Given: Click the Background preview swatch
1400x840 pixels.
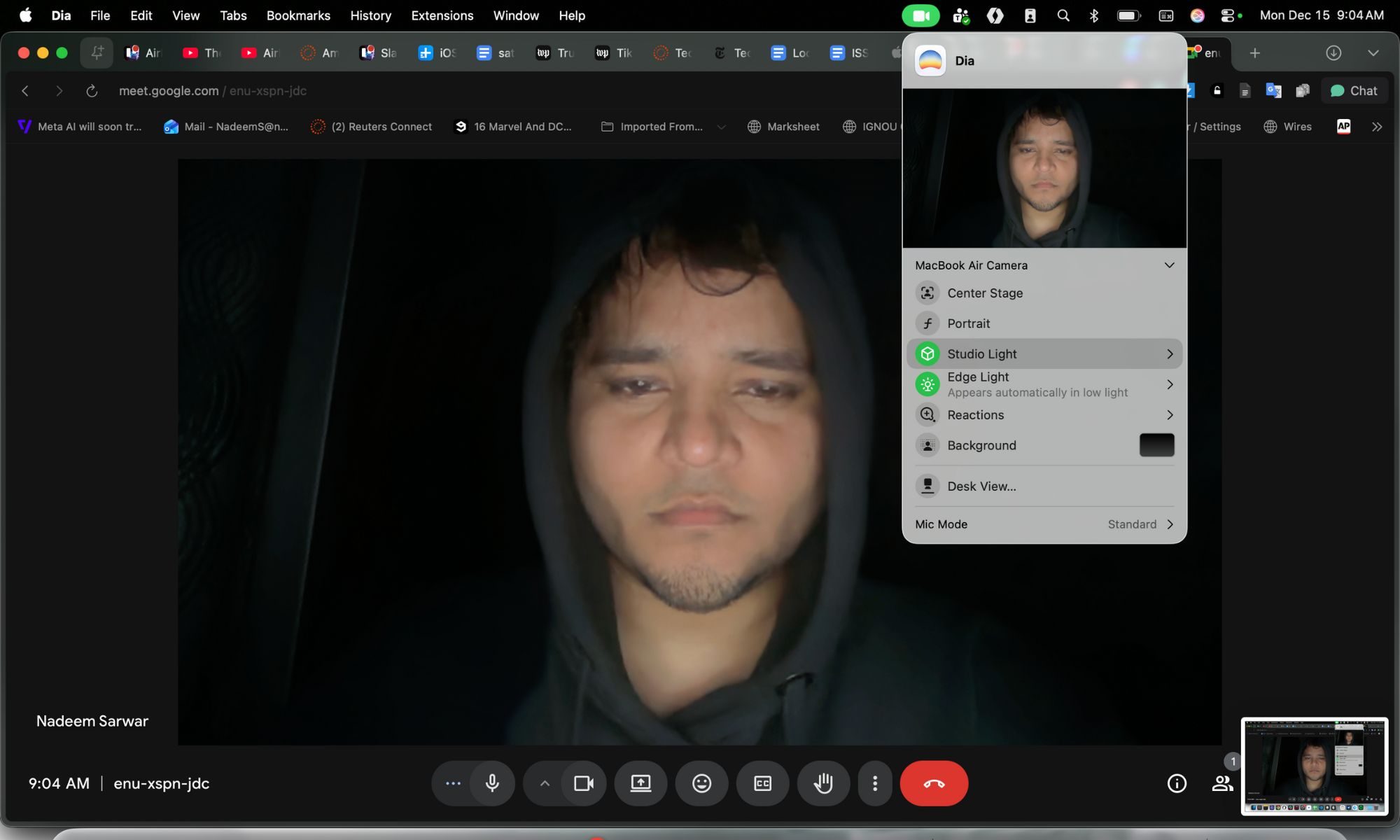Looking at the screenshot, I should pos(1156,444).
